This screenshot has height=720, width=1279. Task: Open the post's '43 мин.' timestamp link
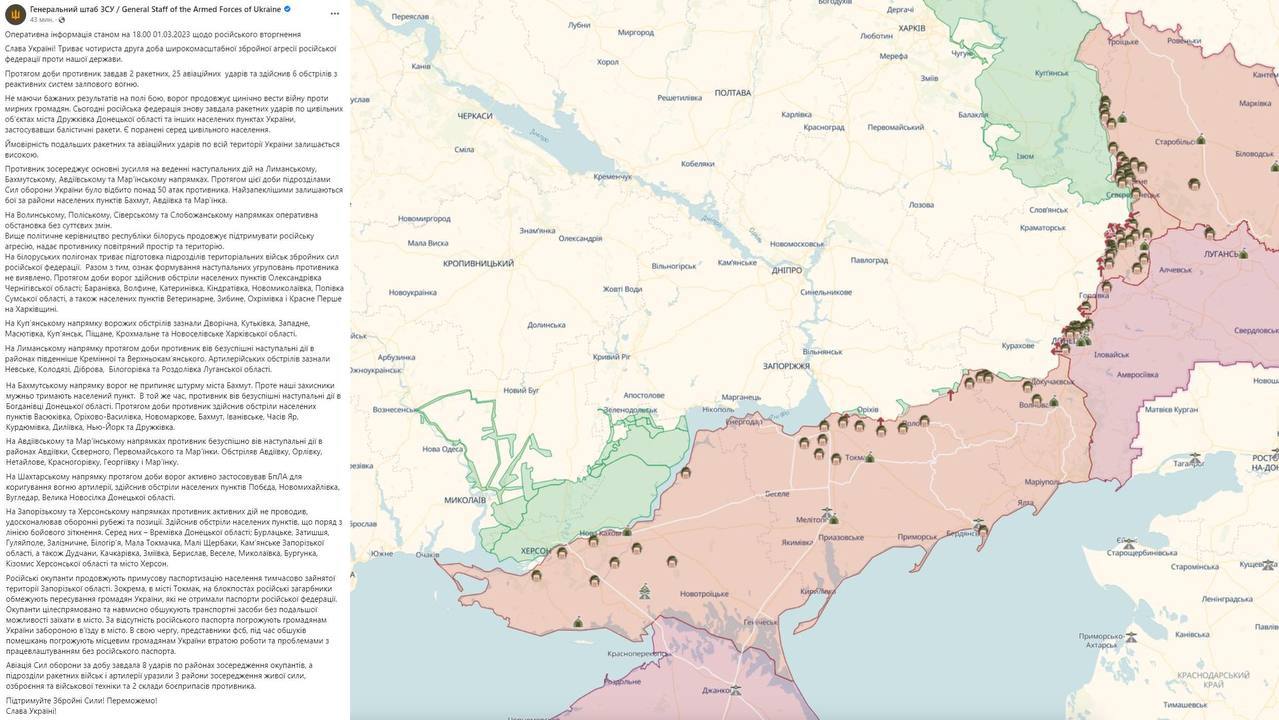click(x=41, y=20)
